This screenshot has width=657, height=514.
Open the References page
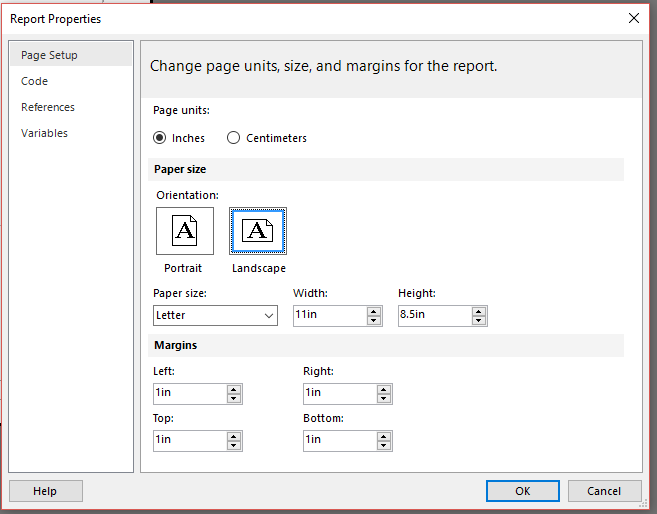pyautogui.click(x=48, y=107)
